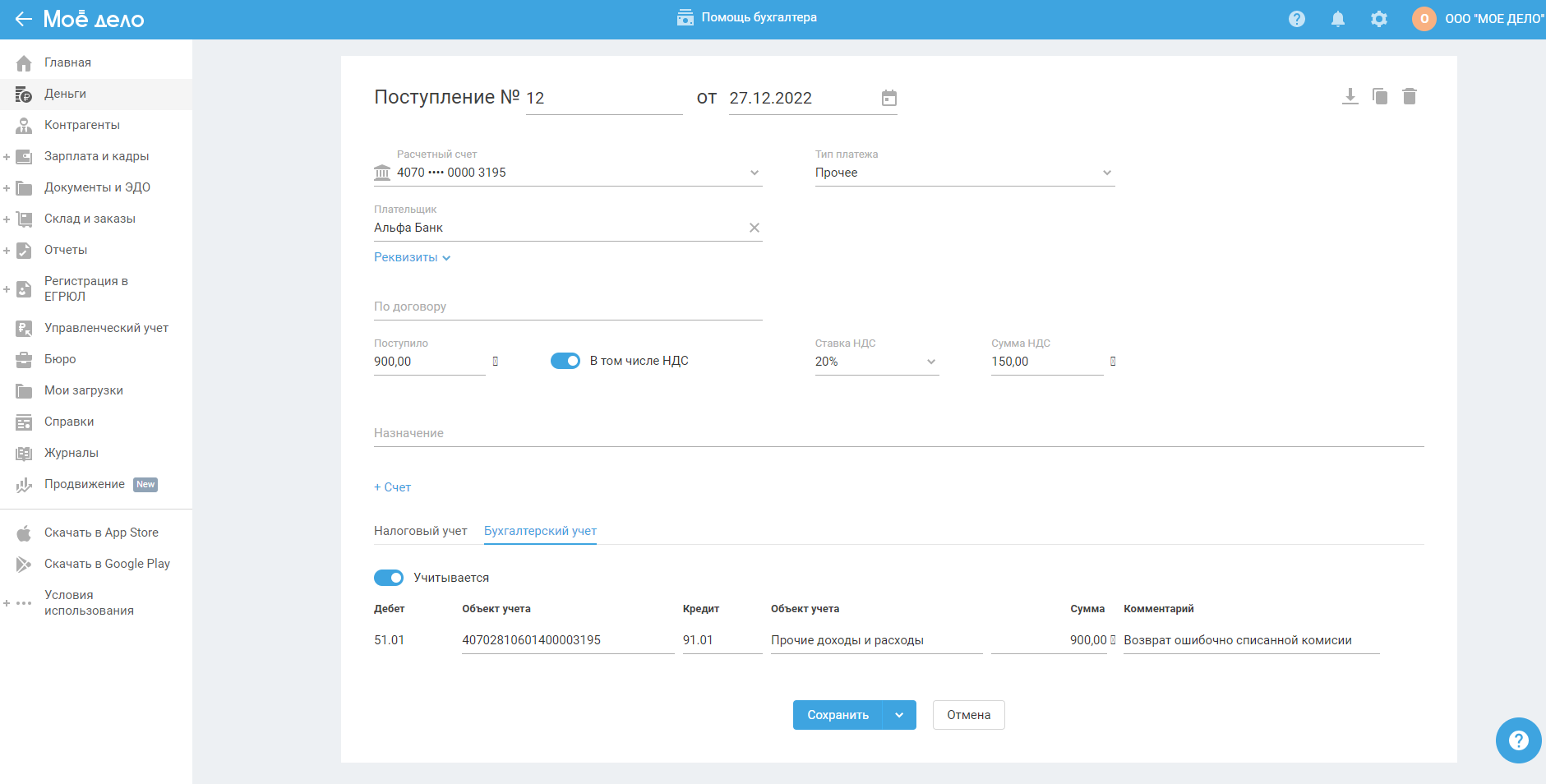Click the download document icon
This screenshot has height=784, width=1546.
(x=1350, y=97)
